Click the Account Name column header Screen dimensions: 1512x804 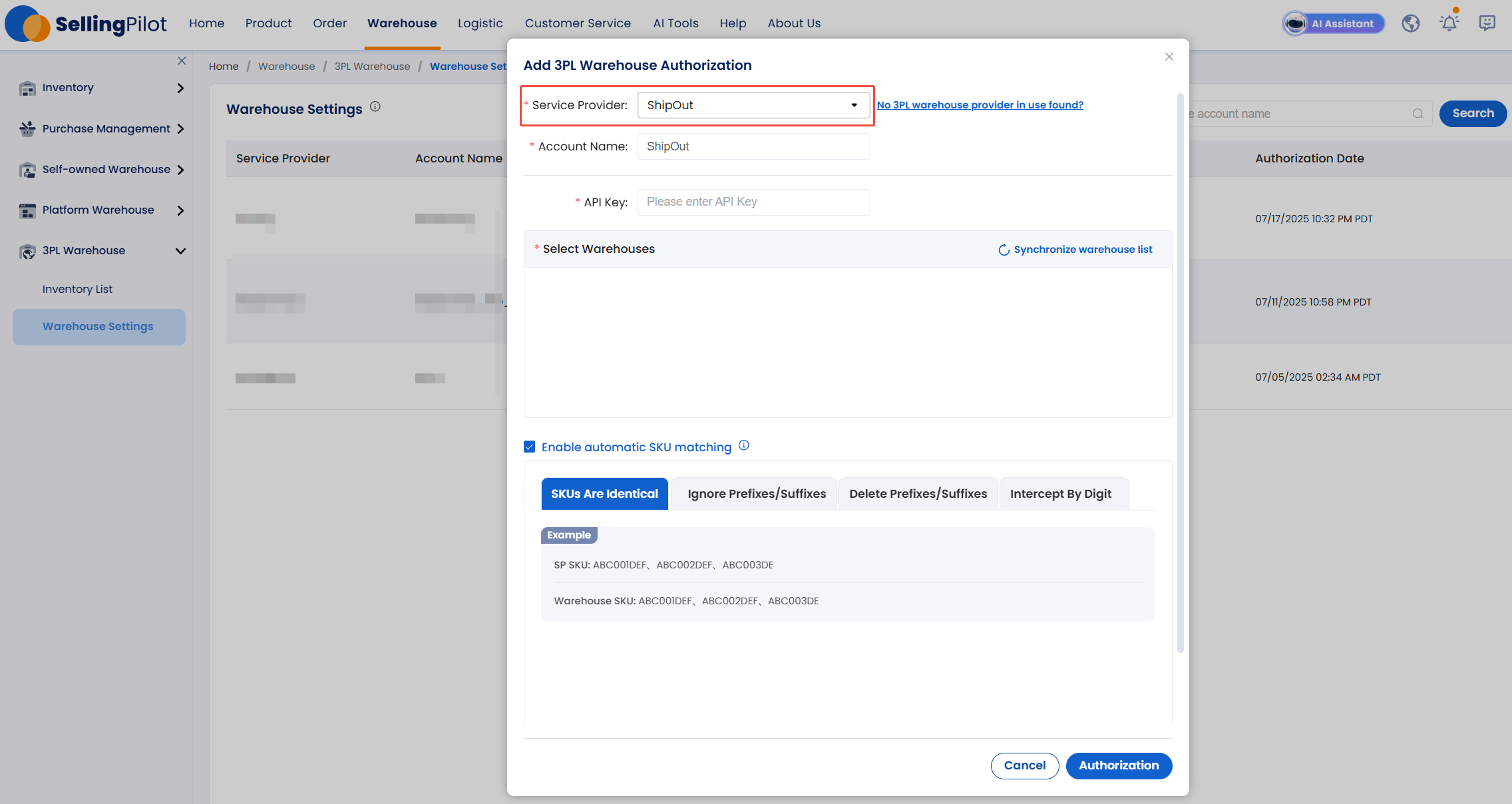tap(459, 158)
